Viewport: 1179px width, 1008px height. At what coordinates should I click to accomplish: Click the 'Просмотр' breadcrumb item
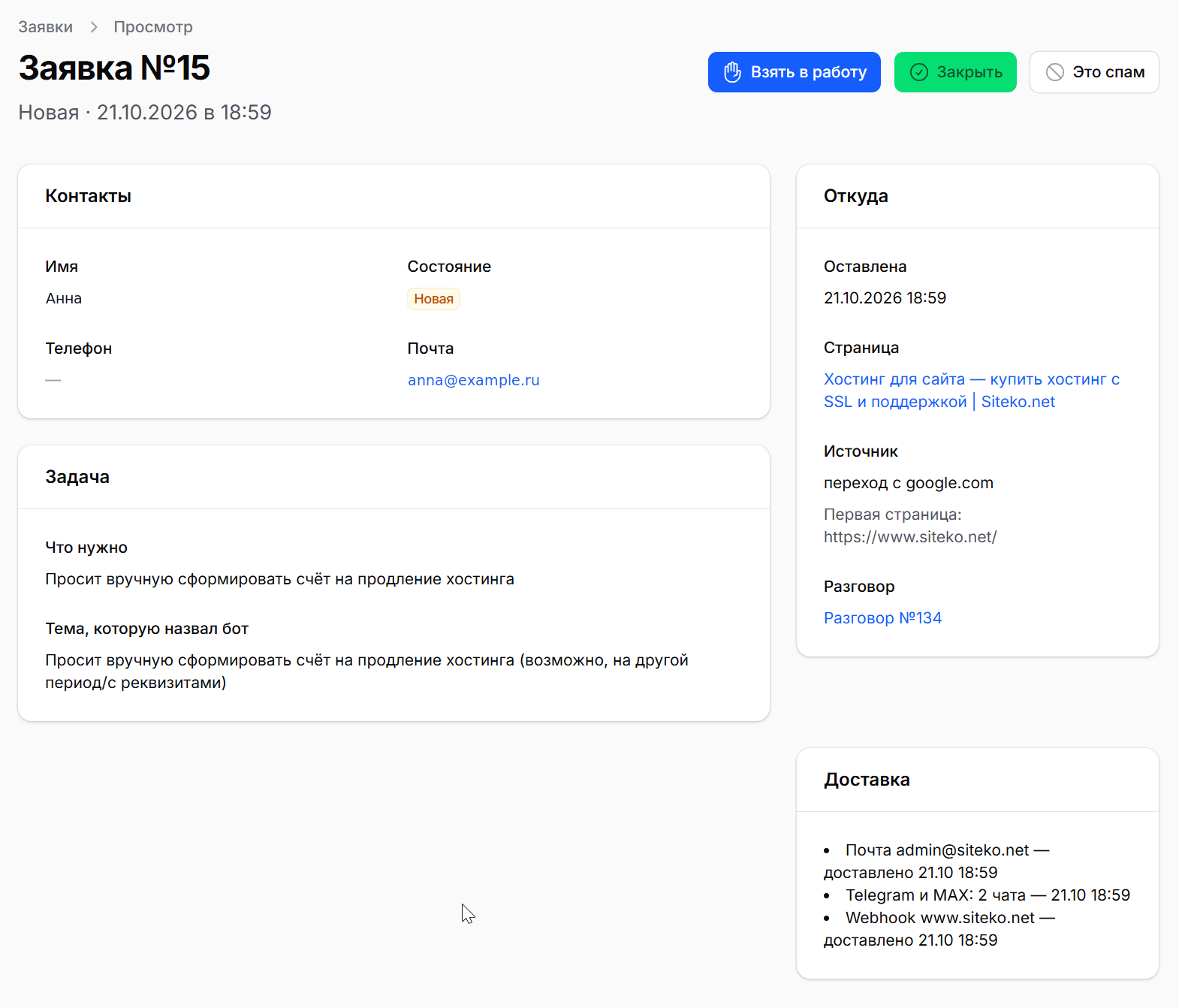(153, 27)
